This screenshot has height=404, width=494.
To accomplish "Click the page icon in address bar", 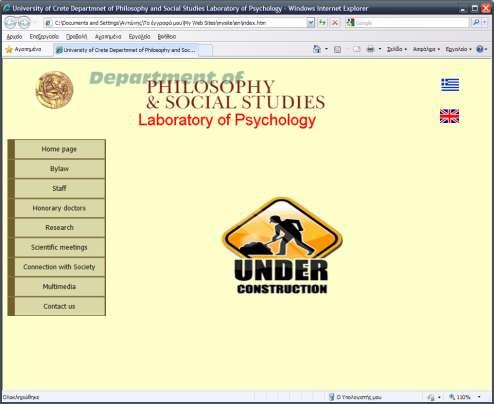I will click(x=48, y=23).
